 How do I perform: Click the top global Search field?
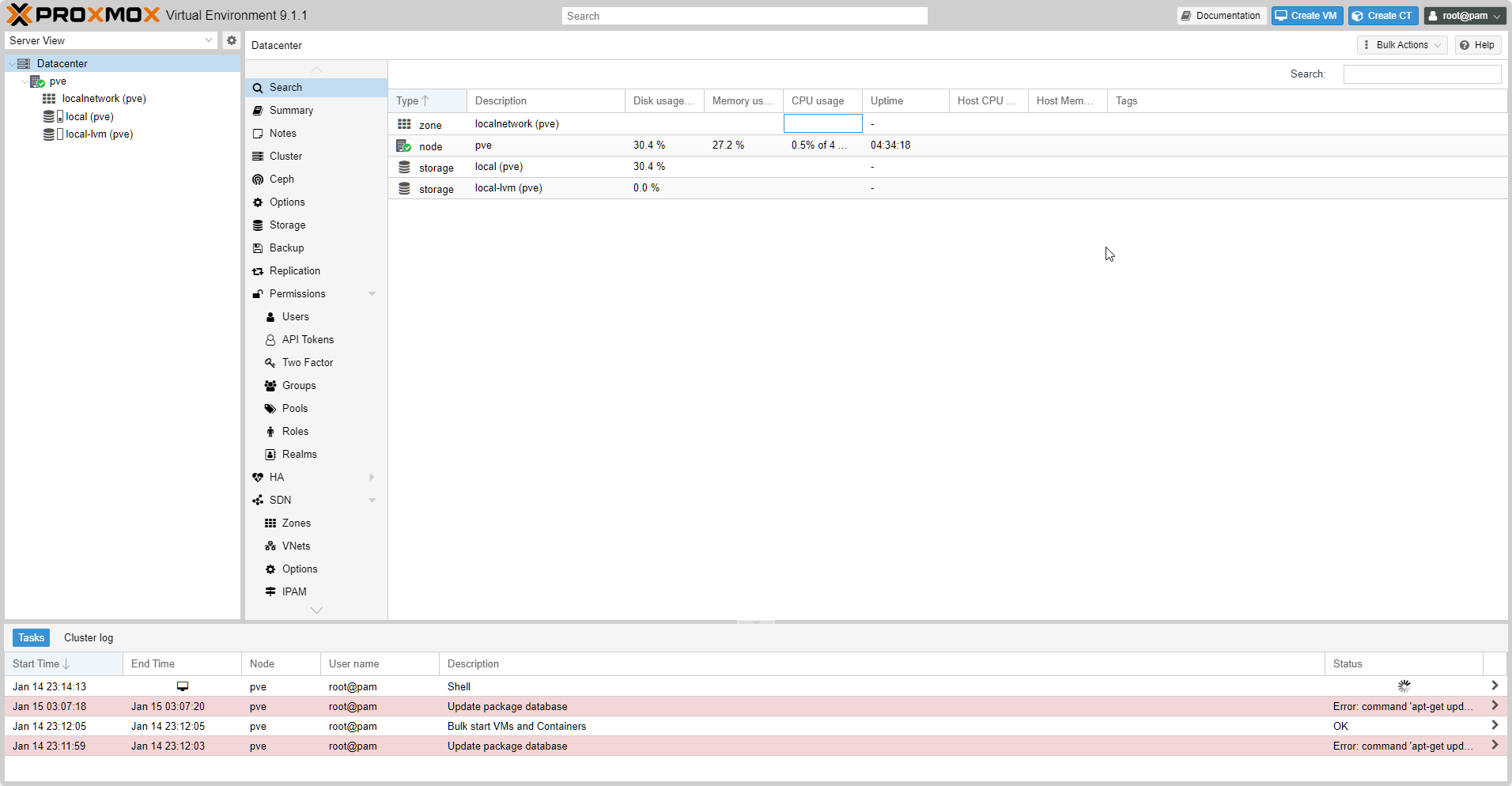[744, 16]
